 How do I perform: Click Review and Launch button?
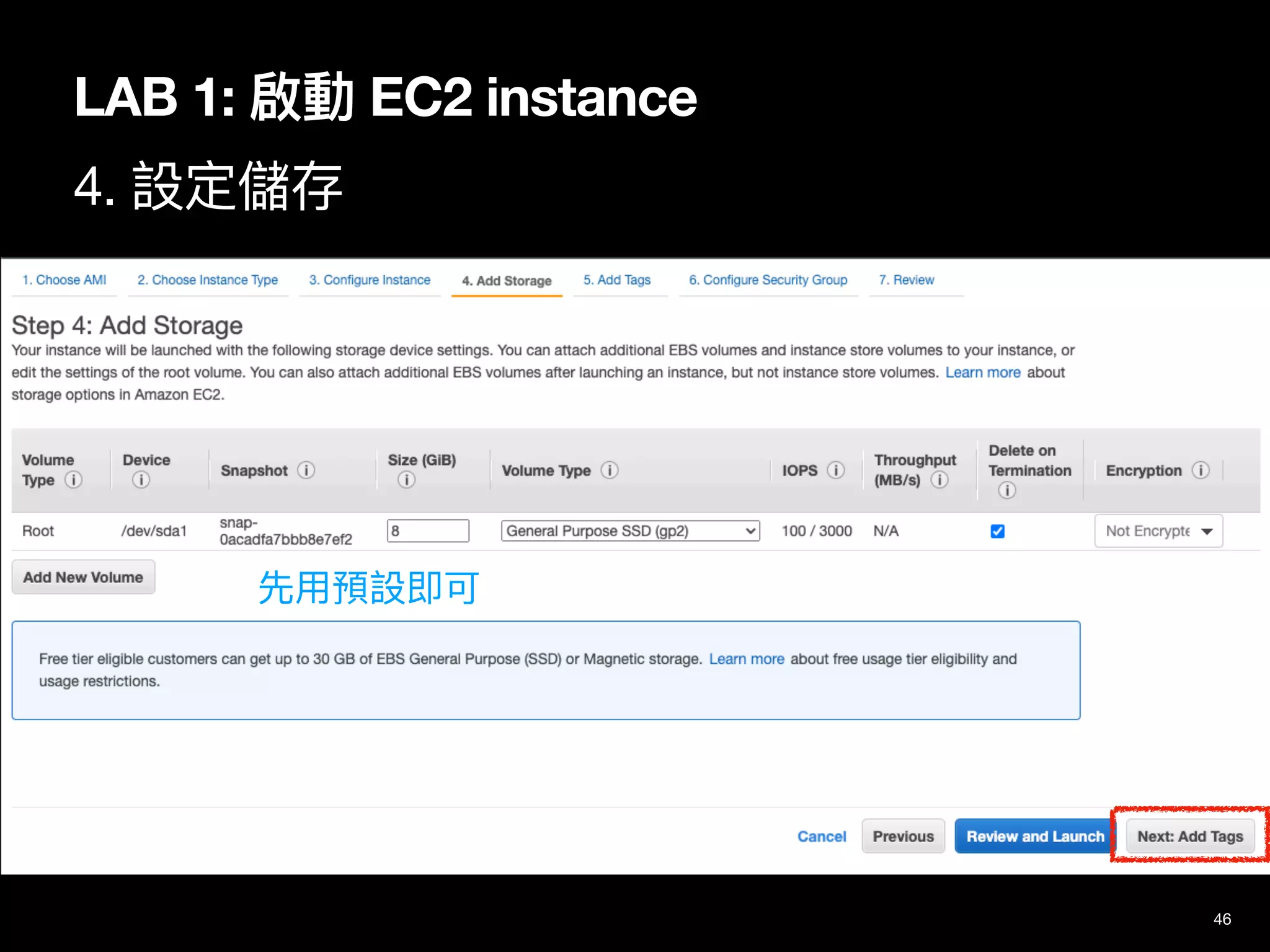(x=1034, y=836)
